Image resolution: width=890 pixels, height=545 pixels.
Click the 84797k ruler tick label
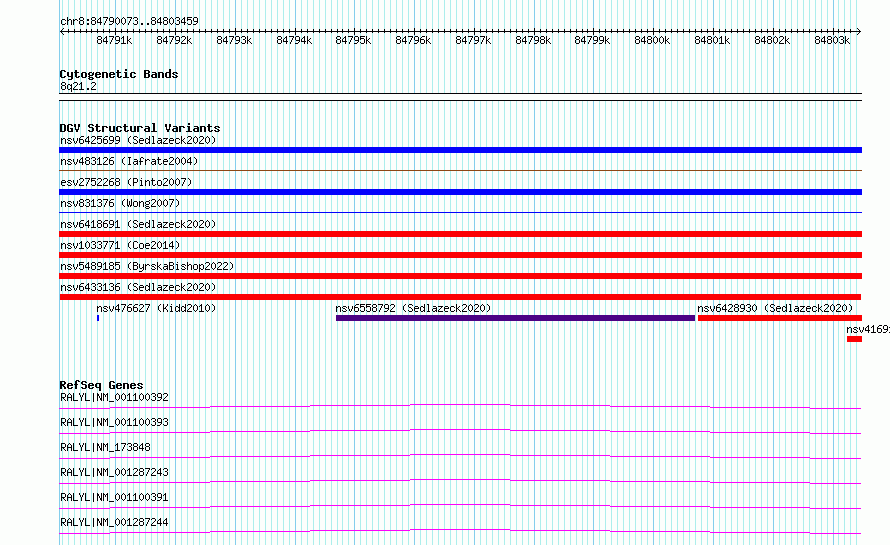pyautogui.click(x=473, y=40)
